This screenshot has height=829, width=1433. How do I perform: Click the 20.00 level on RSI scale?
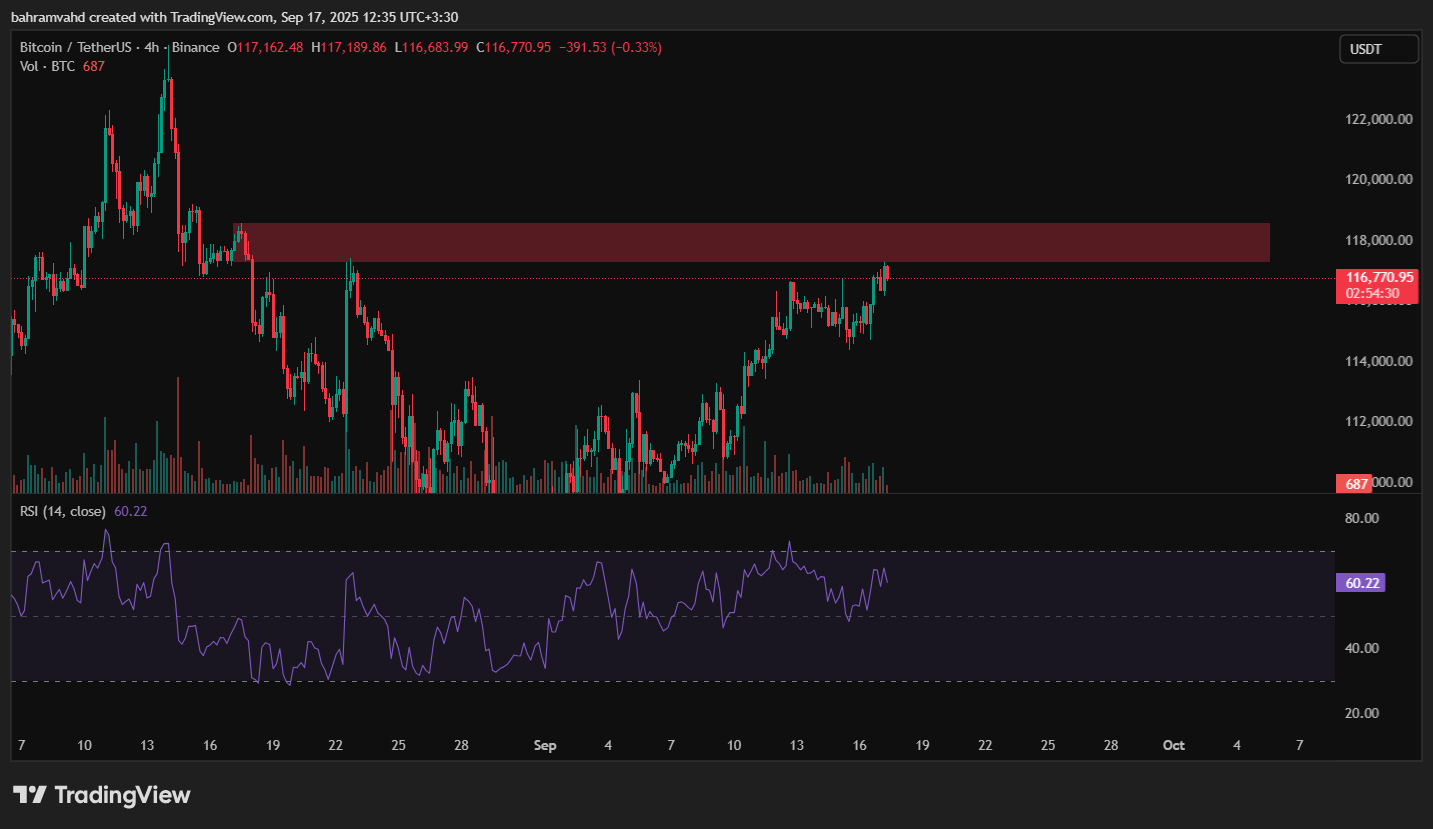pyautogui.click(x=1363, y=713)
